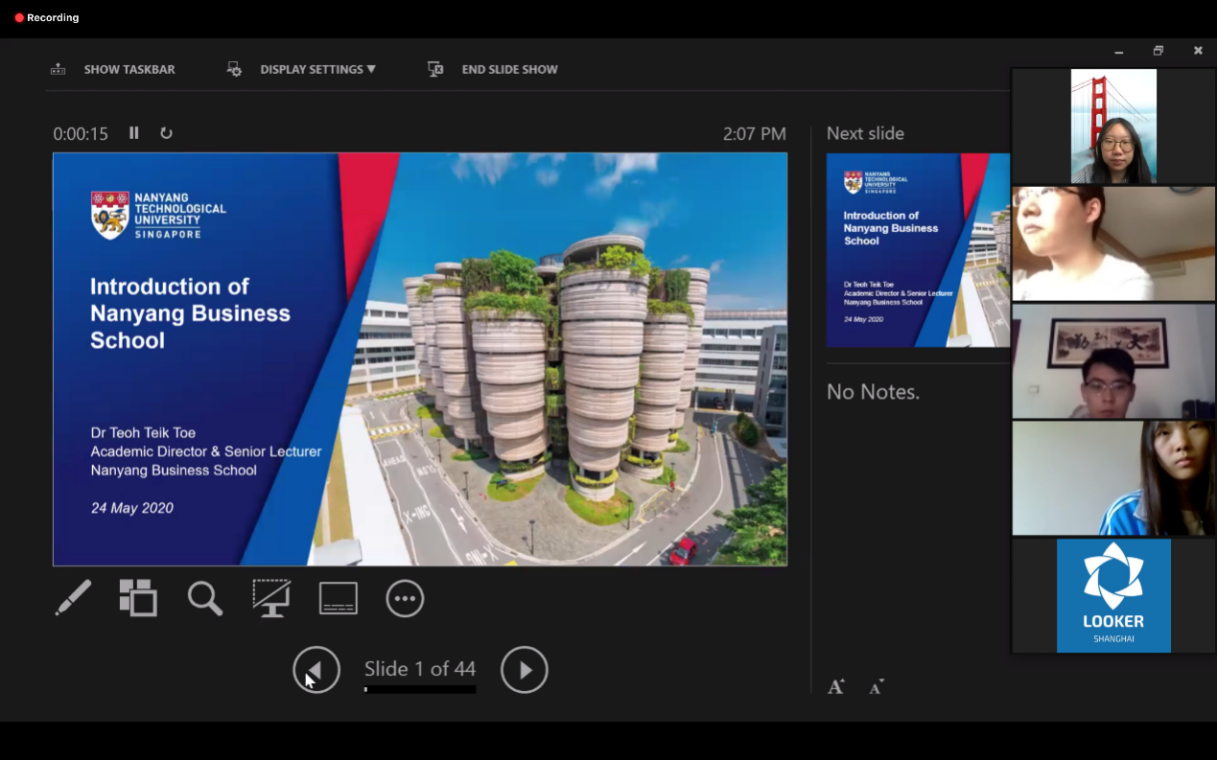The image size is (1217, 760).
Task: Make the notes text larger
Action: tap(836, 687)
